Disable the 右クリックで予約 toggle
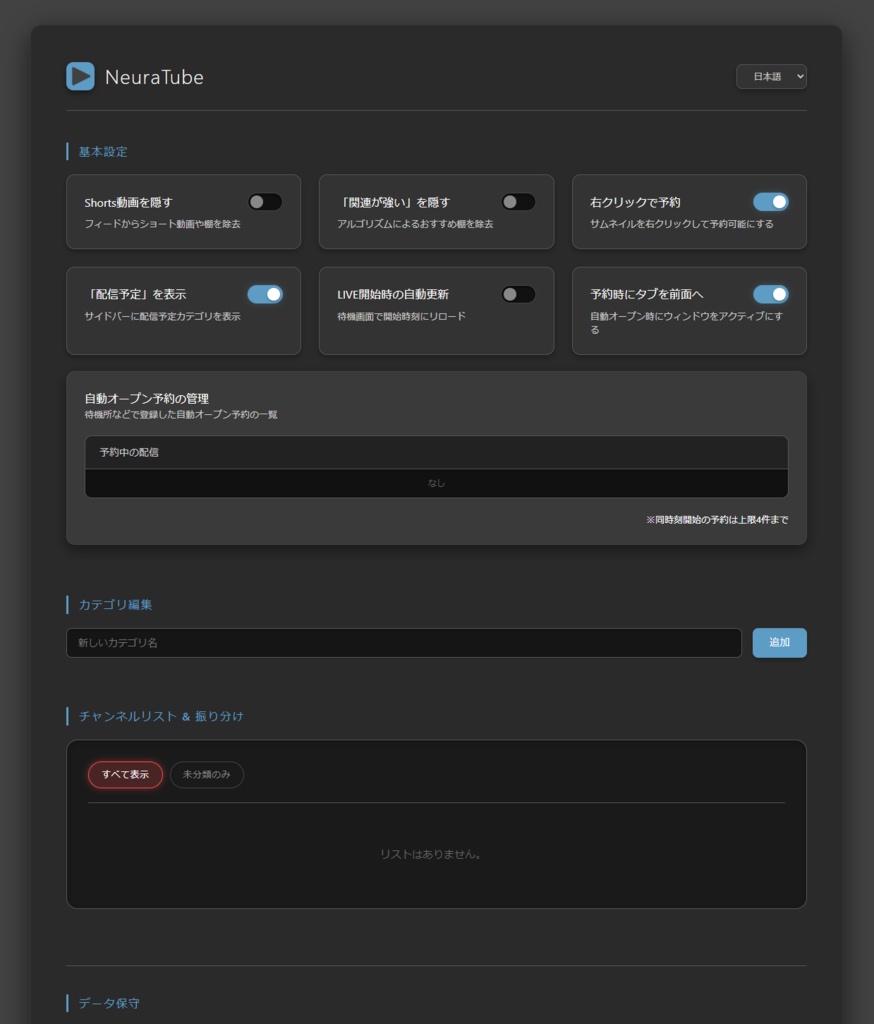The width and height of the screenshot is (874, 1024). [771, 202]
